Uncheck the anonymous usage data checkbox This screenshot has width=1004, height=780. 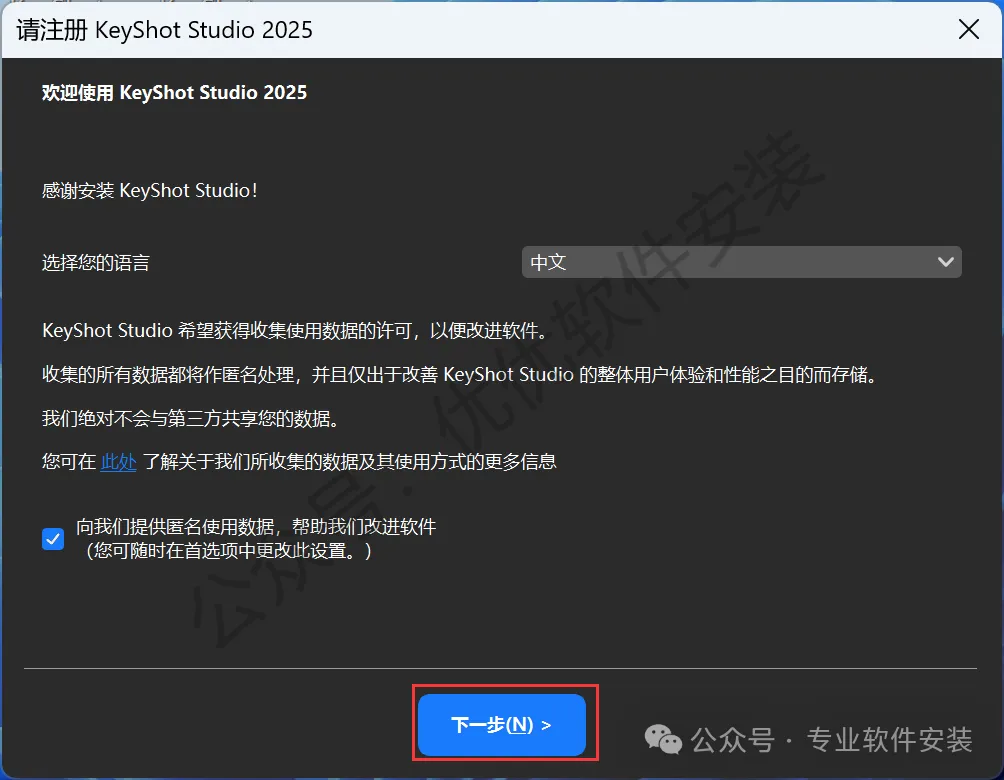(x=53, y=539)
